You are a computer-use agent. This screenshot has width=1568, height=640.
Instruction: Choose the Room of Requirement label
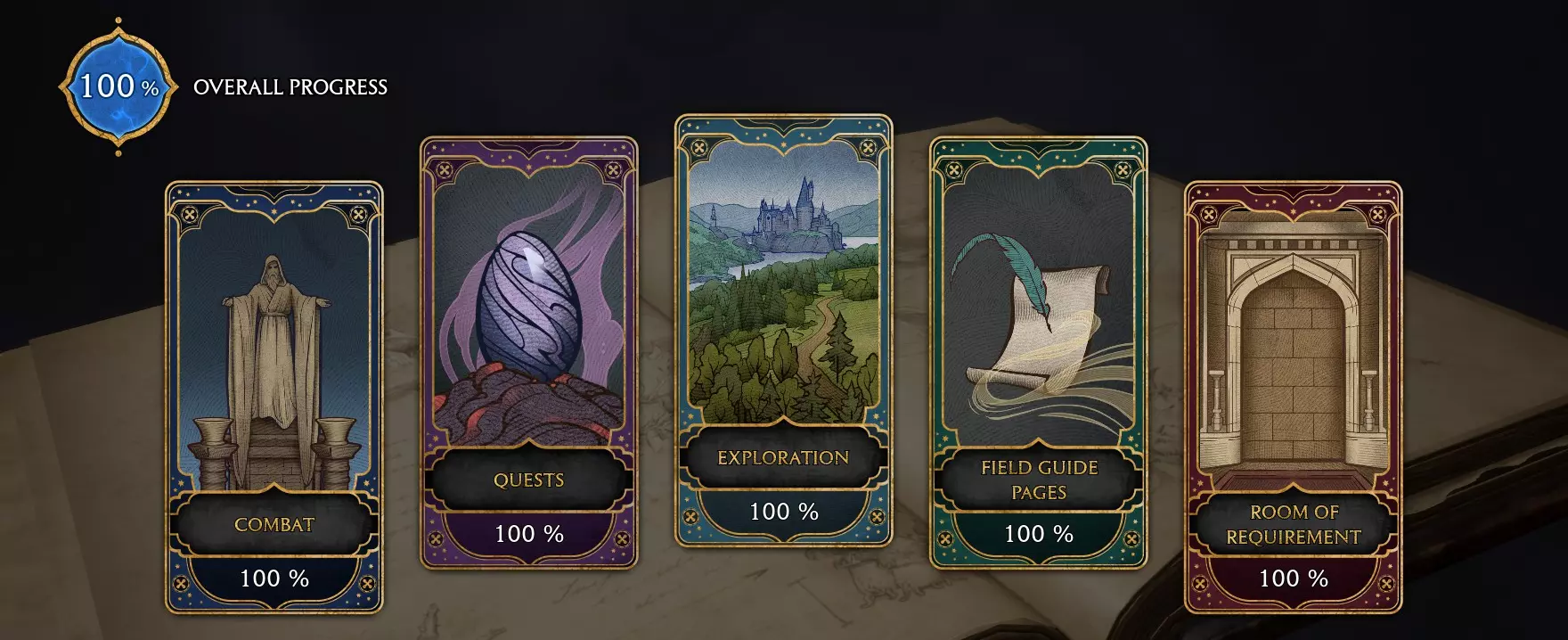[1294, 524]
